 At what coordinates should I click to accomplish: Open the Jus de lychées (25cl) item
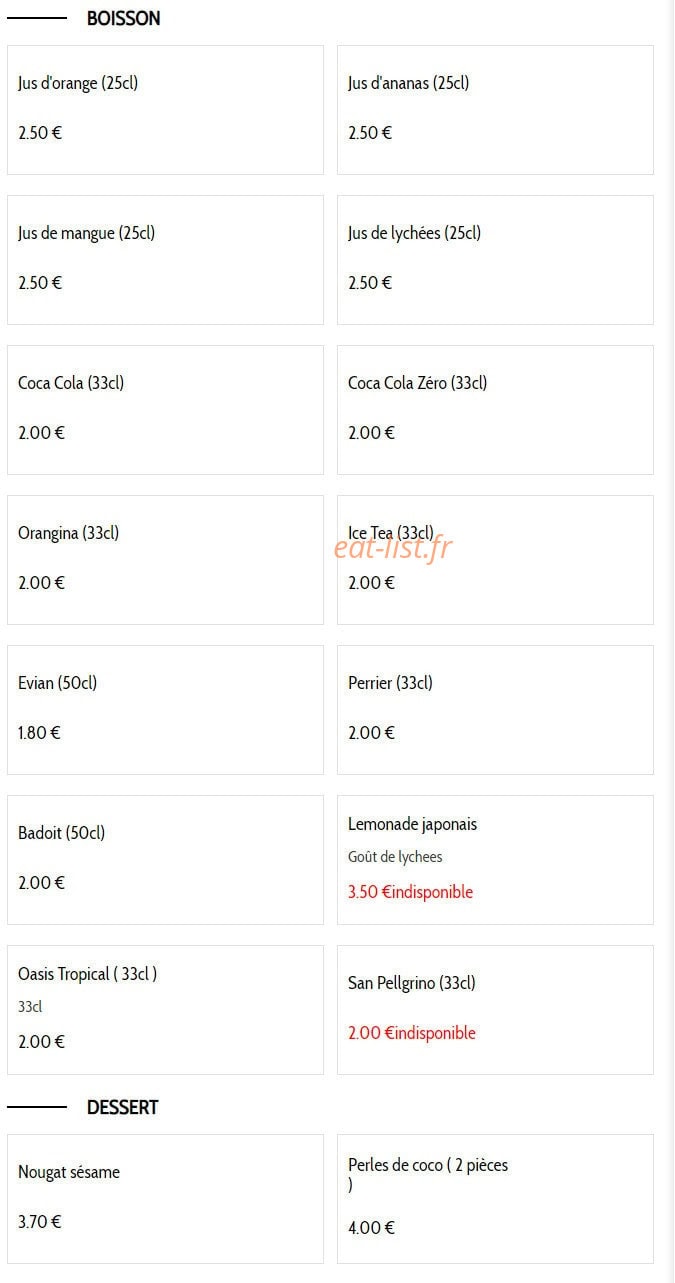495,260
